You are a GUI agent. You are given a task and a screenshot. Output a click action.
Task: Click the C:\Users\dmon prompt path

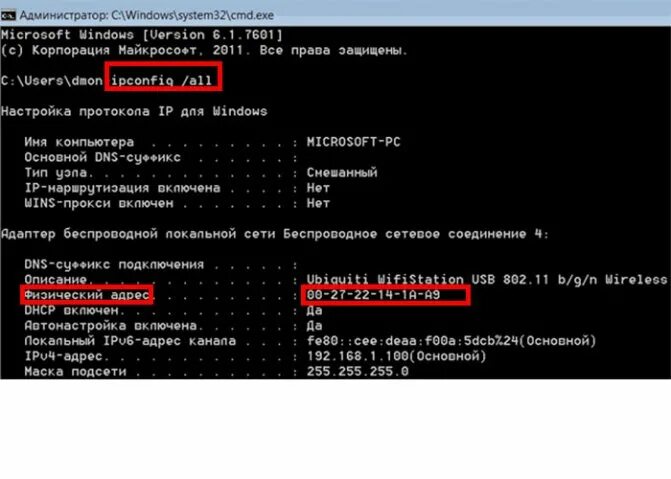52,80
